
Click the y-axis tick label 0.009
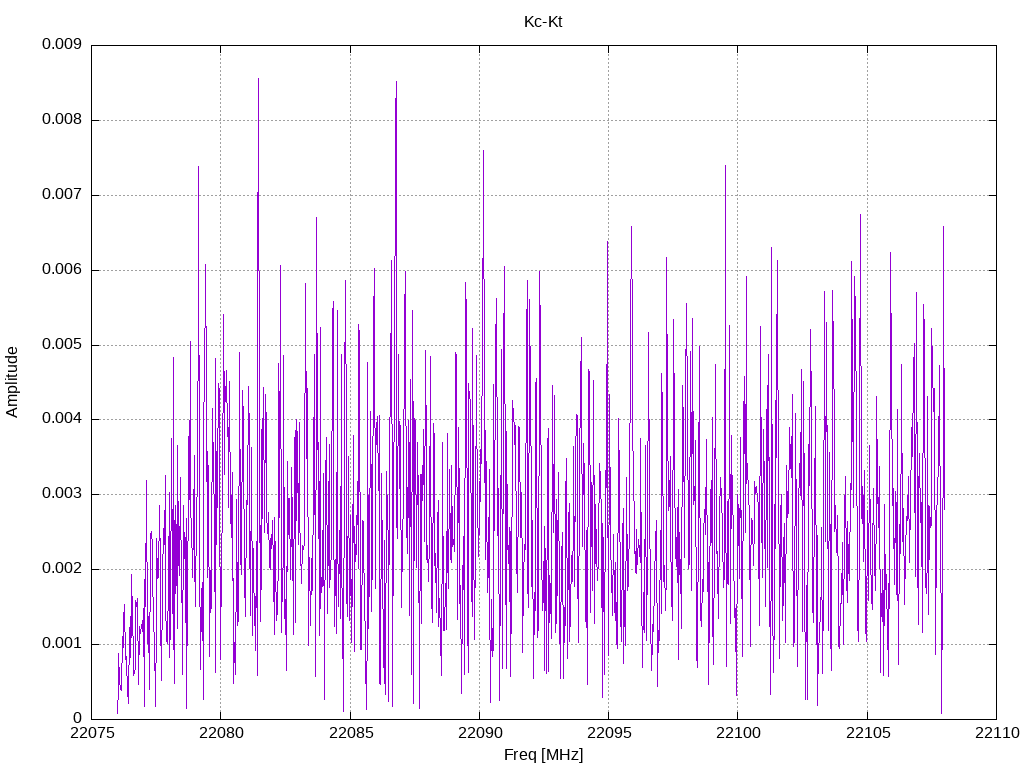[62, 44]
